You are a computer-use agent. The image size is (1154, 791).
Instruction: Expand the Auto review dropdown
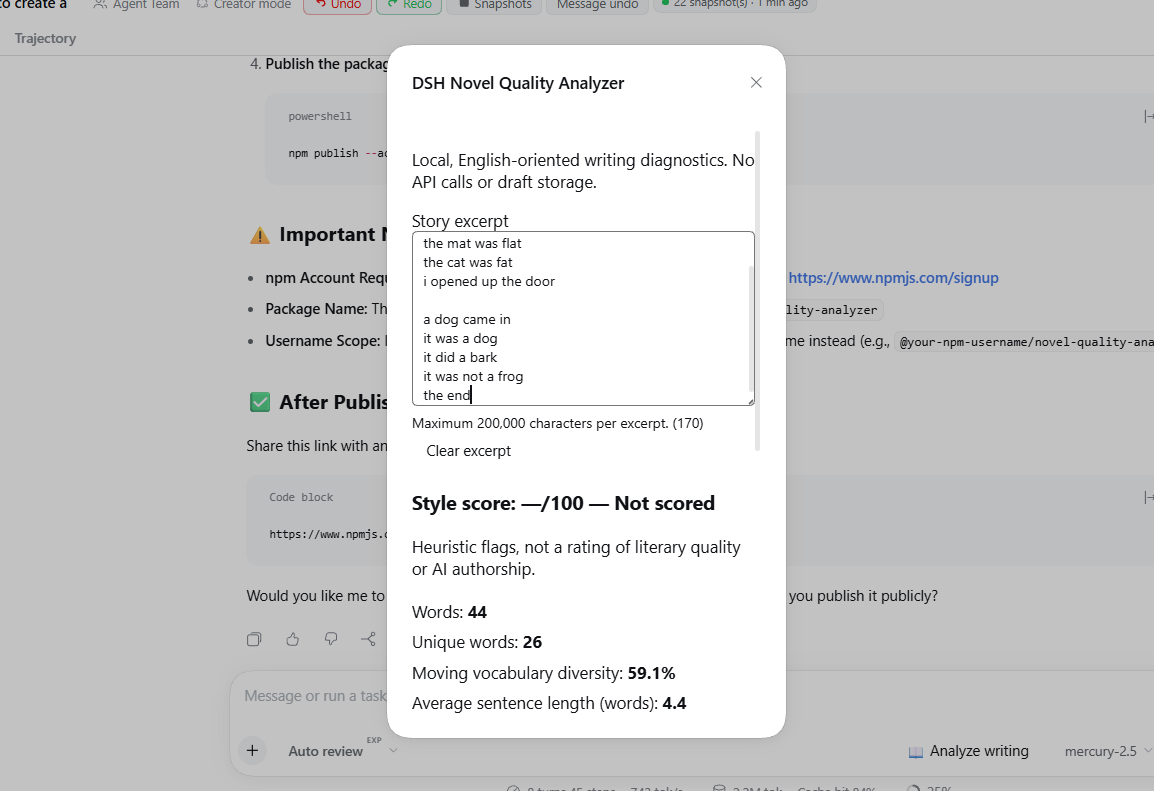coord(343,751)
